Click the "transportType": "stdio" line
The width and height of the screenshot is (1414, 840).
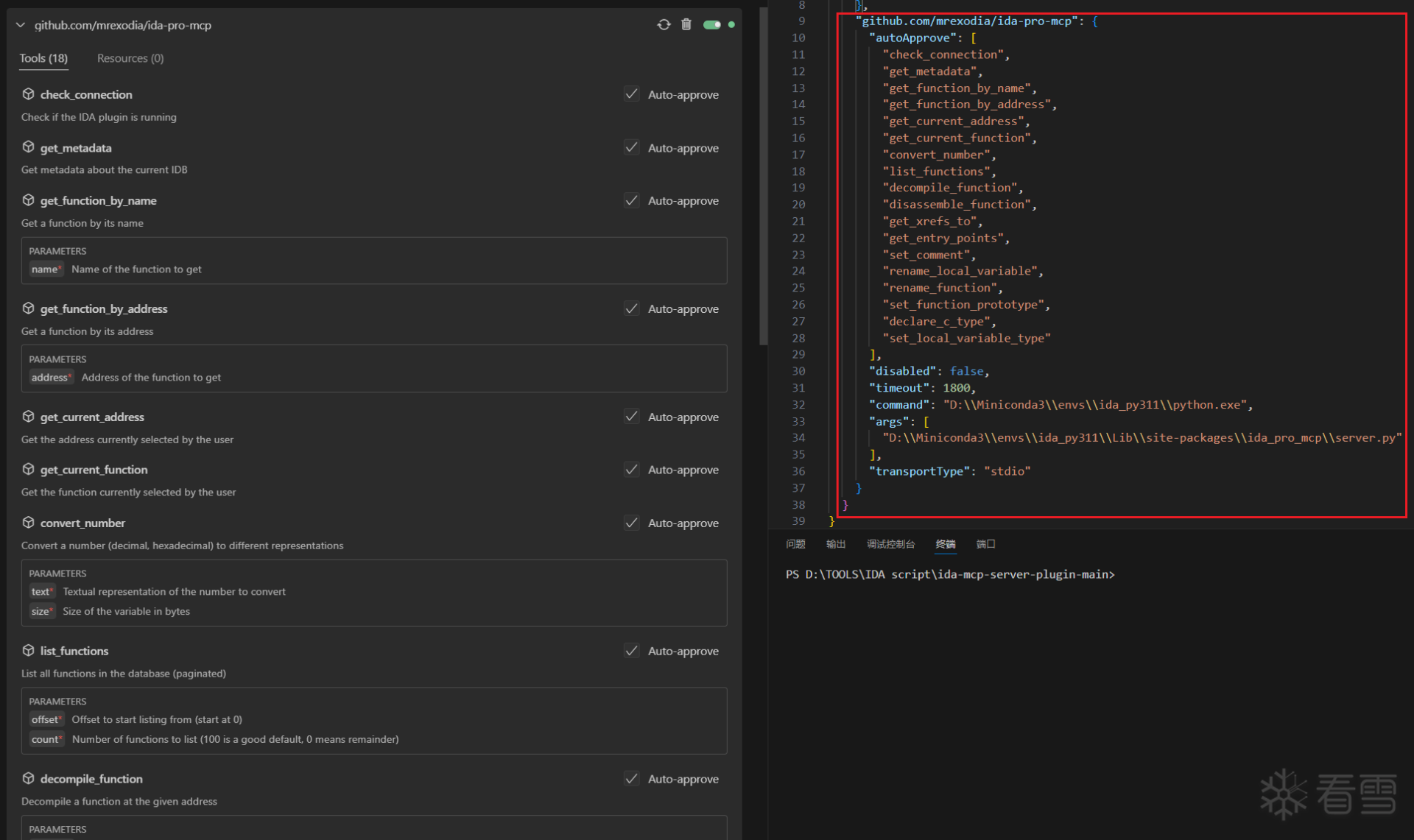click(x=949, y=471)
